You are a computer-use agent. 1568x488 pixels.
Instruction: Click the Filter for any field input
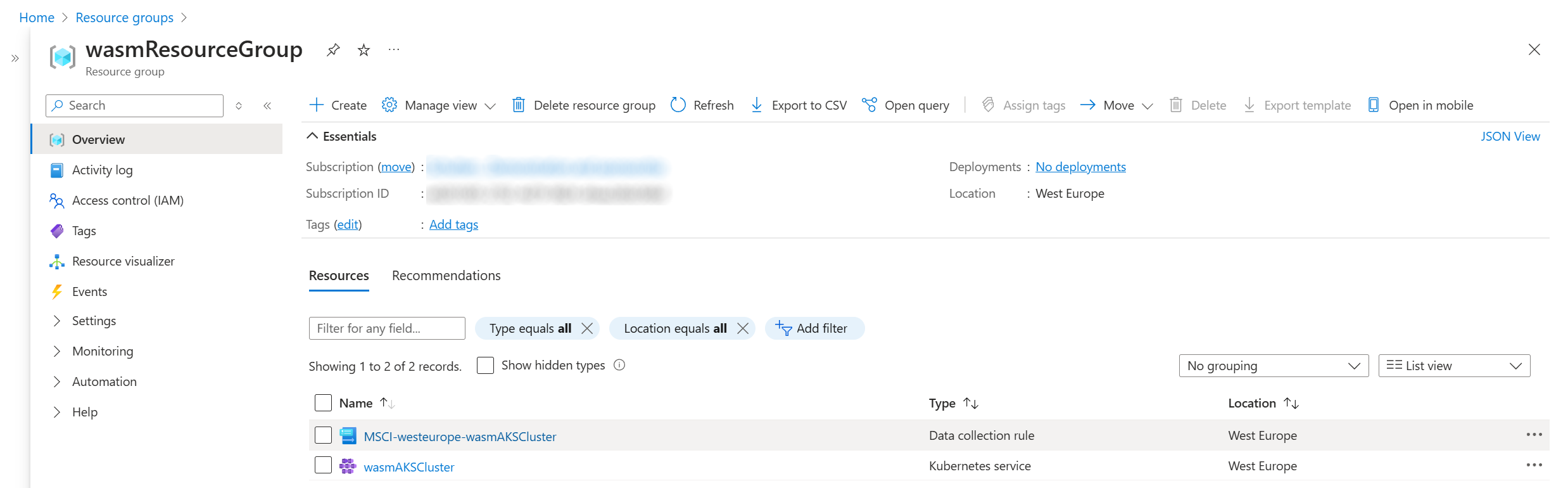tap(386, 328)
